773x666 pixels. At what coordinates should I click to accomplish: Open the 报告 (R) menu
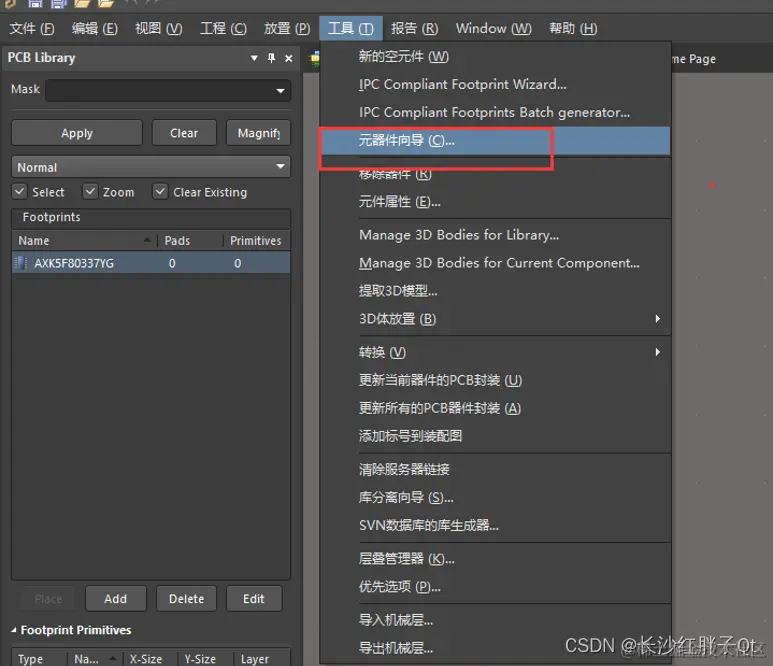[415, 29]
